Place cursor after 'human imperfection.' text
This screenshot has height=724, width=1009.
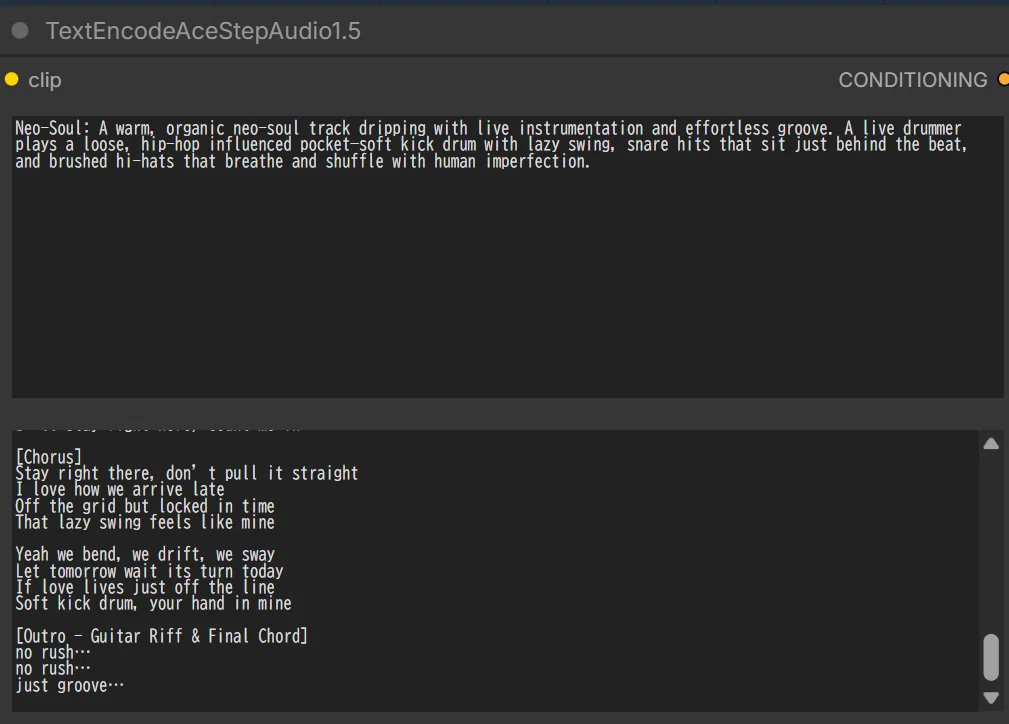click(x=591, y=161)
